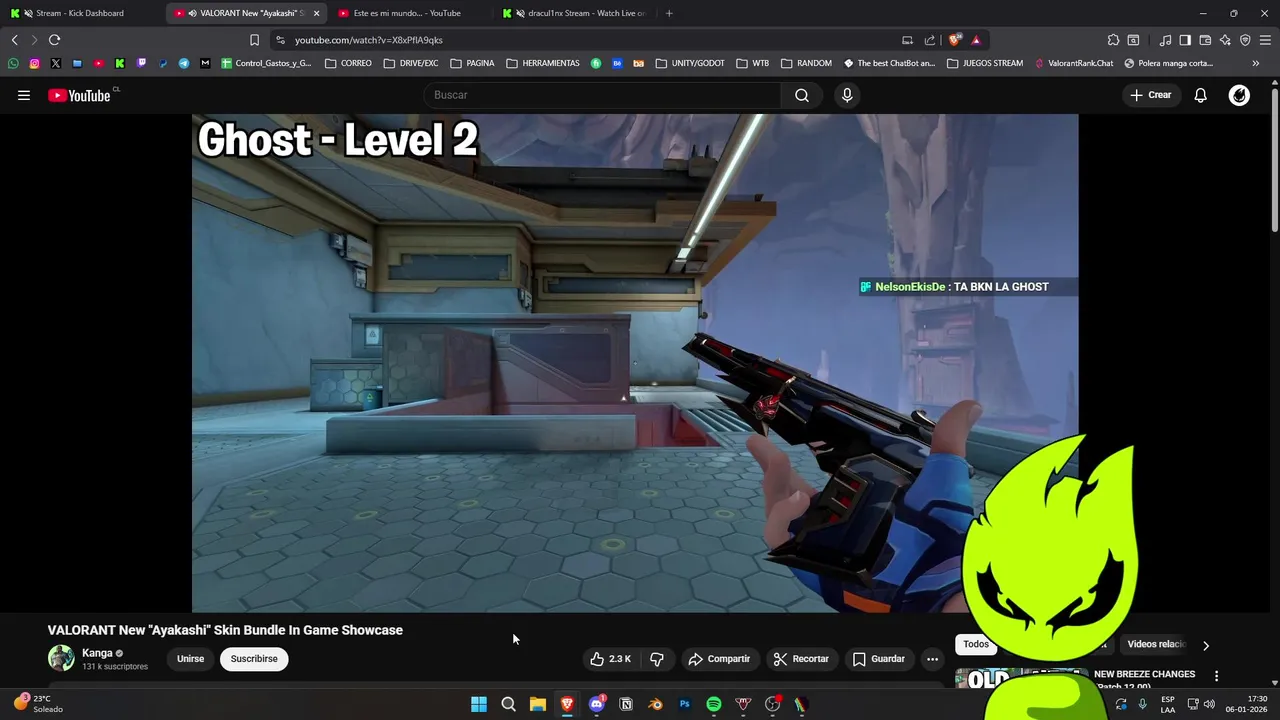Image resolution: width=1280 pixels, height=720 pixels.
Task: Switch to the Este es mi mundo YouTube tab
Action: pos(407,13)
